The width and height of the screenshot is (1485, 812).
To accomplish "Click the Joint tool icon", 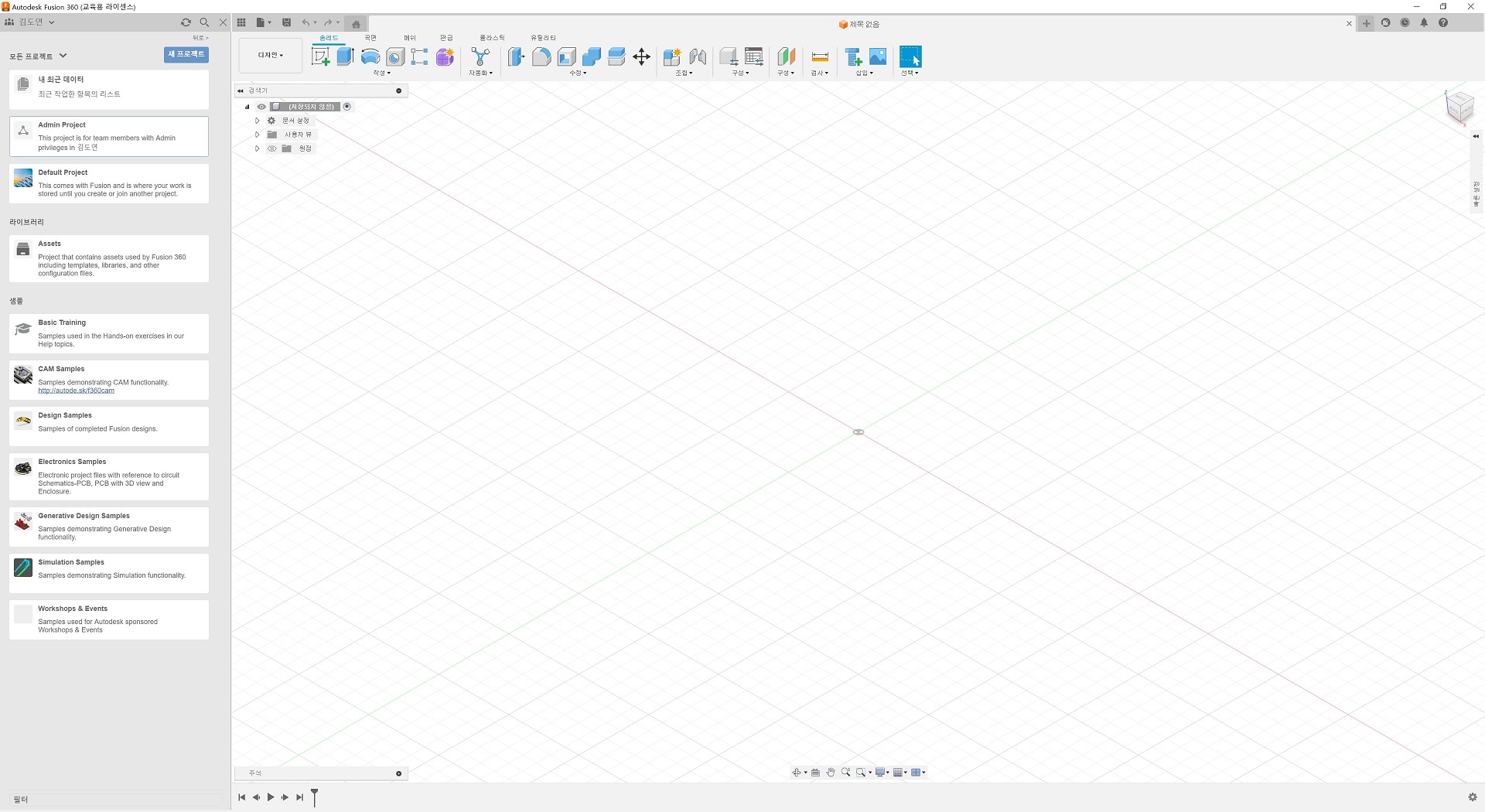I will 698,56.
